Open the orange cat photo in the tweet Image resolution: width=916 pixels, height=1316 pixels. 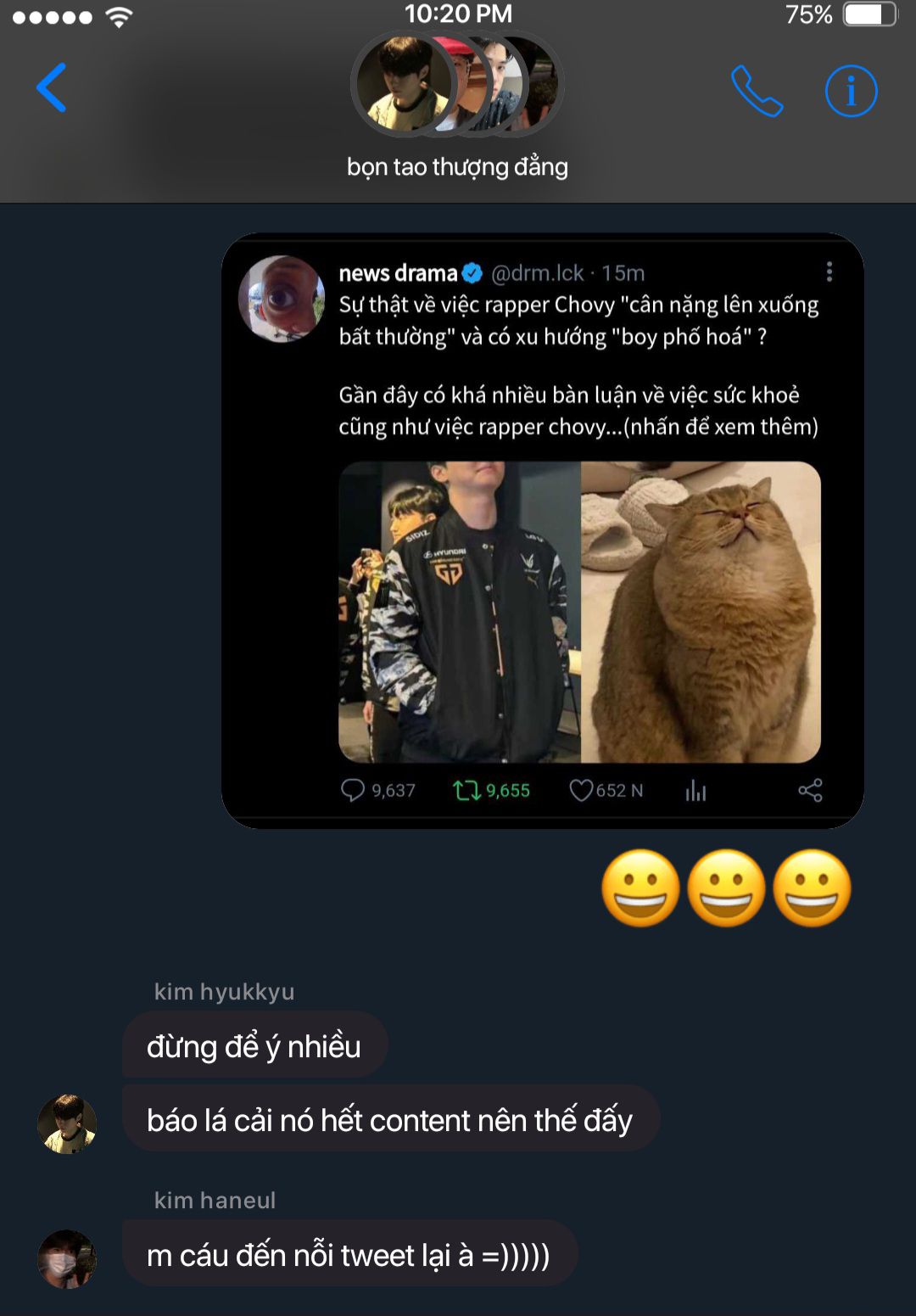point(701,612)
